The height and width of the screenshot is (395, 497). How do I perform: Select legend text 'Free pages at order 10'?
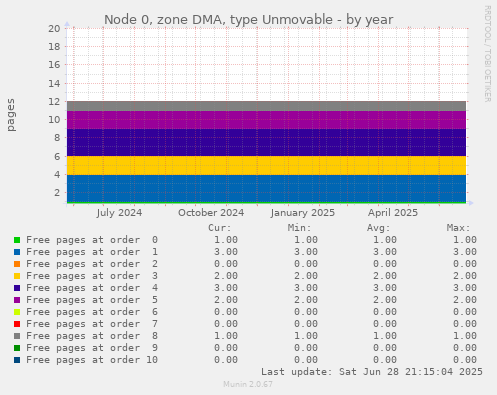[92, 360]
